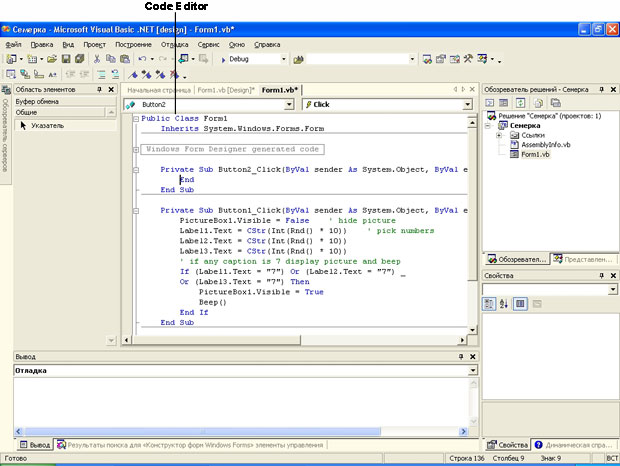This screenshot has width=620, height=466.
Task: Collapse the Button1_Click sub outline
Action: [136, 211]
